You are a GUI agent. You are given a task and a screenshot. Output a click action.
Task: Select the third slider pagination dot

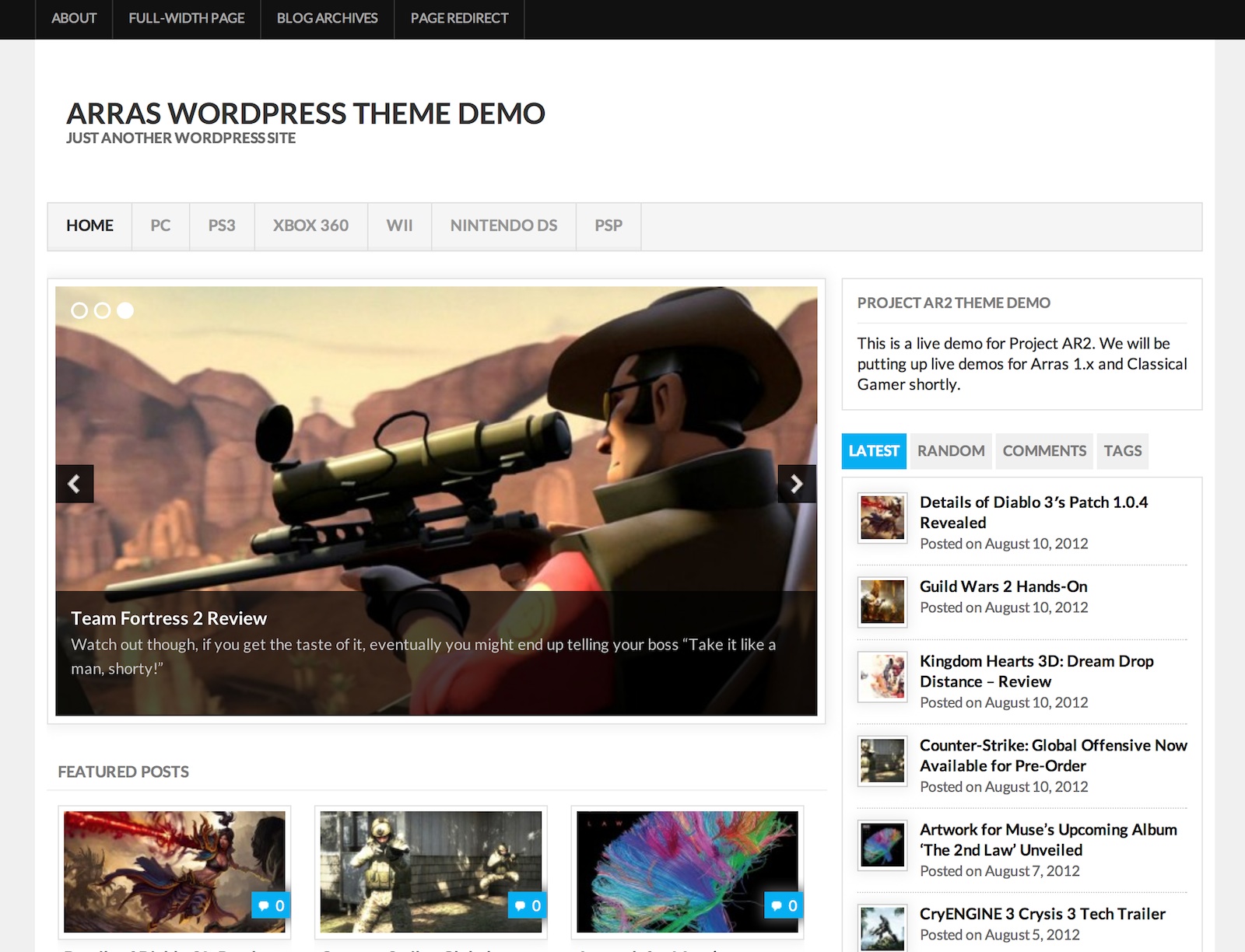[125, 310]
